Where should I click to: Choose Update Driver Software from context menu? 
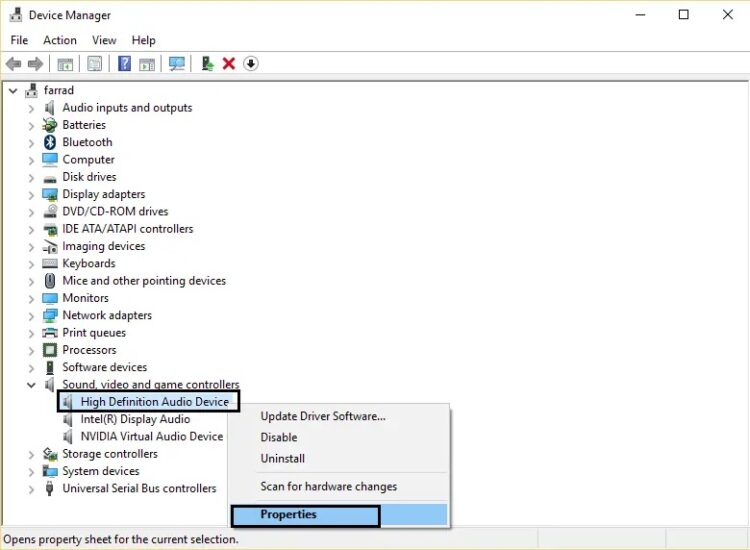[x=339, y=416]
